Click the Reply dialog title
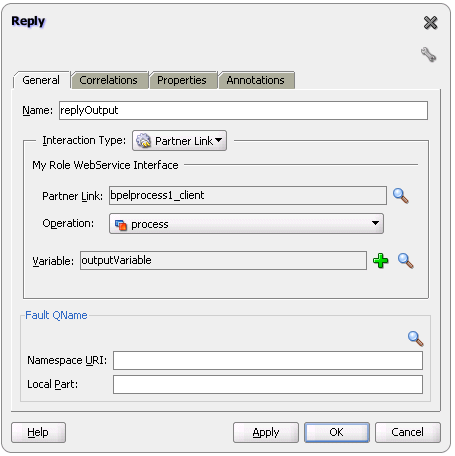The width and height of the screenshot is (455, 456). click(28, 21)
